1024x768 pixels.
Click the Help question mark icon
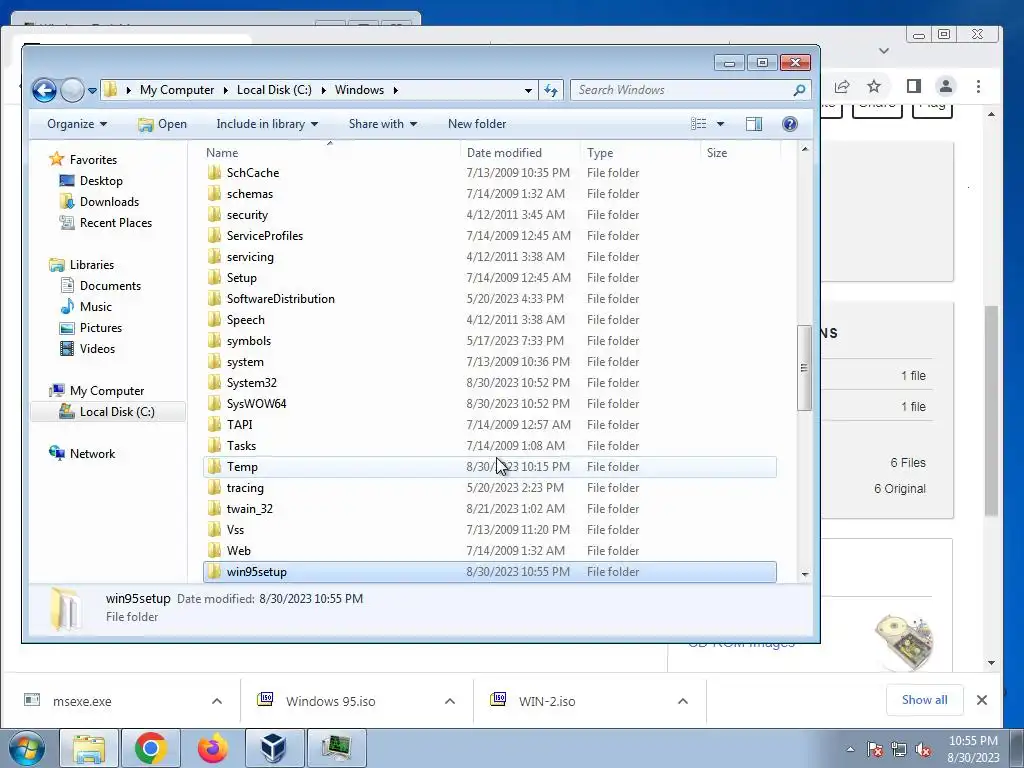[790, 123]
